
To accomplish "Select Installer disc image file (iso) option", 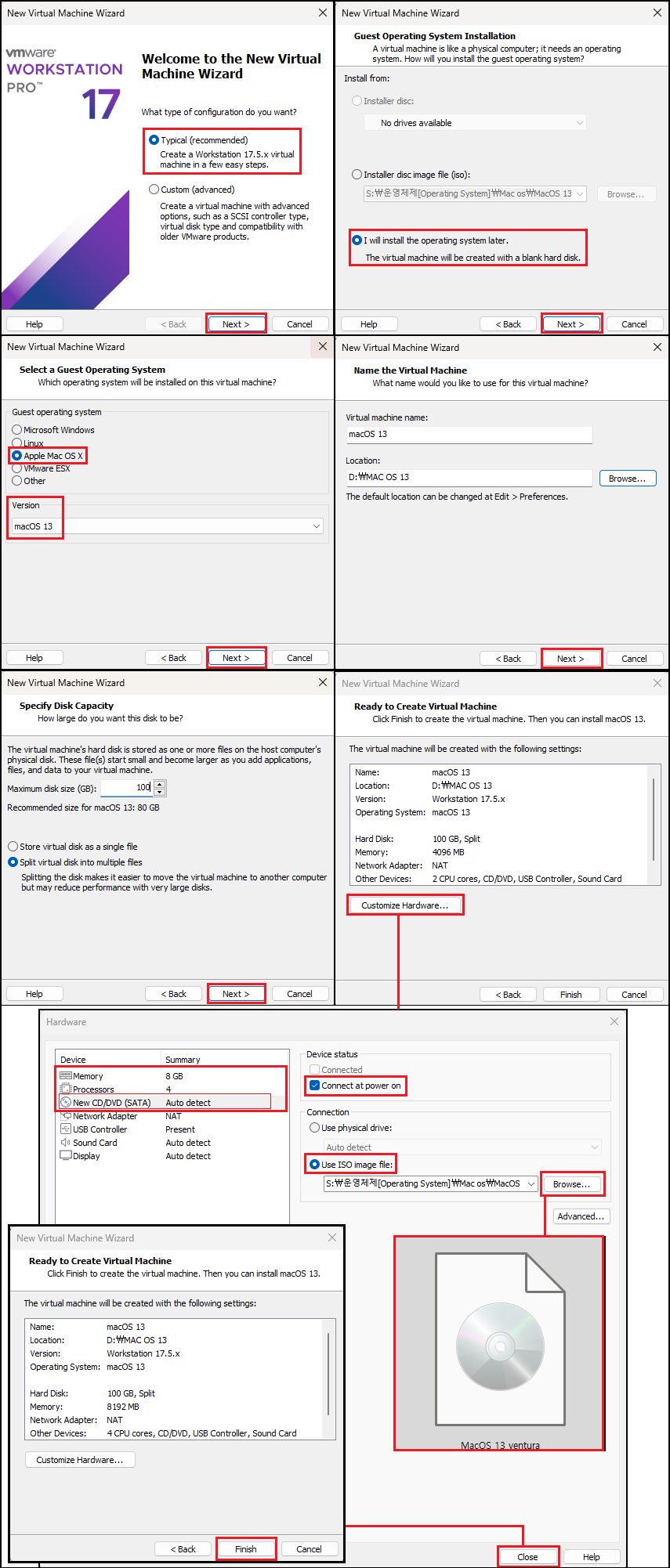I will [x=357, y=175].
